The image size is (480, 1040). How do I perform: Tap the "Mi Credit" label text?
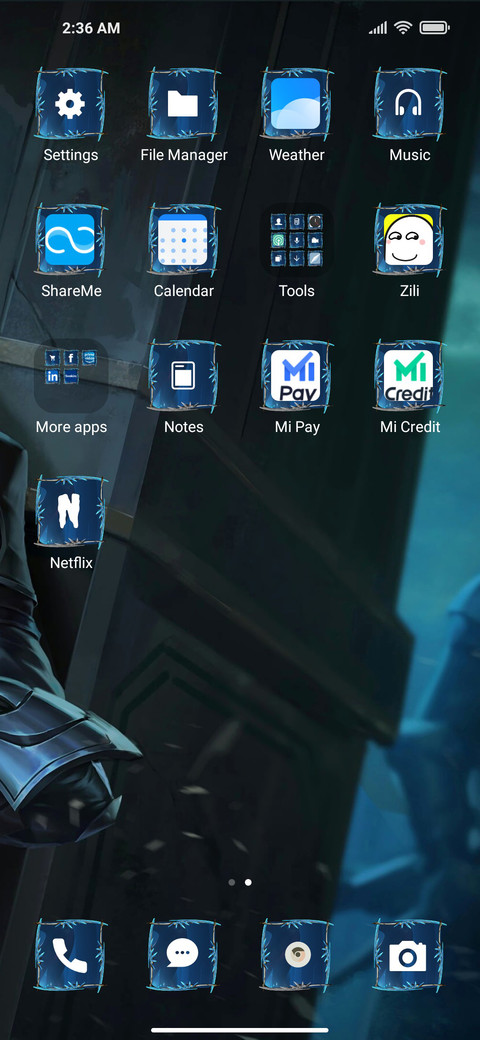(x=410, y=427)
